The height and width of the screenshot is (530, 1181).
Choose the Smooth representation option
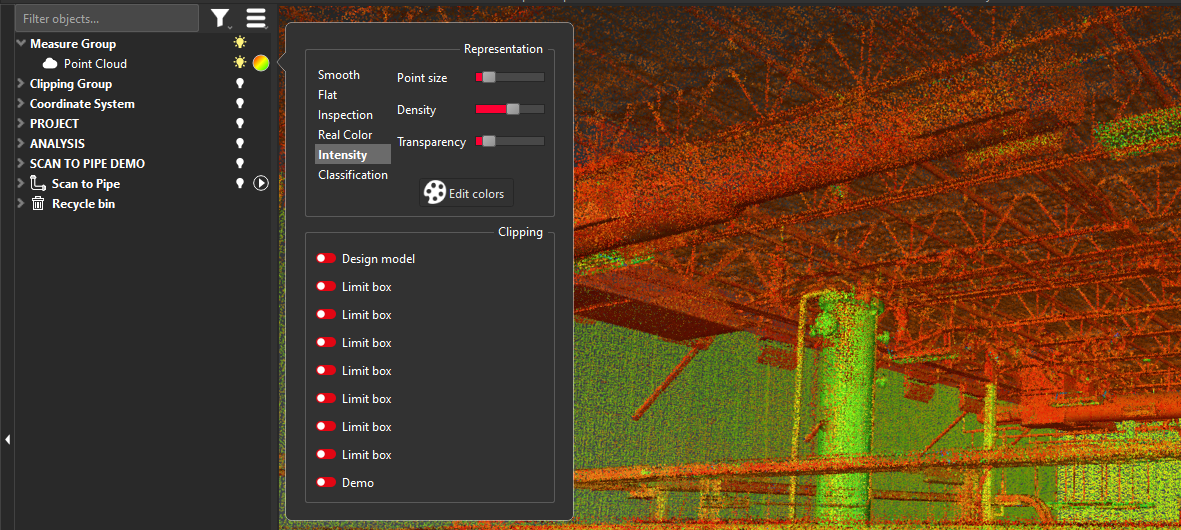[x=339, y=75]
